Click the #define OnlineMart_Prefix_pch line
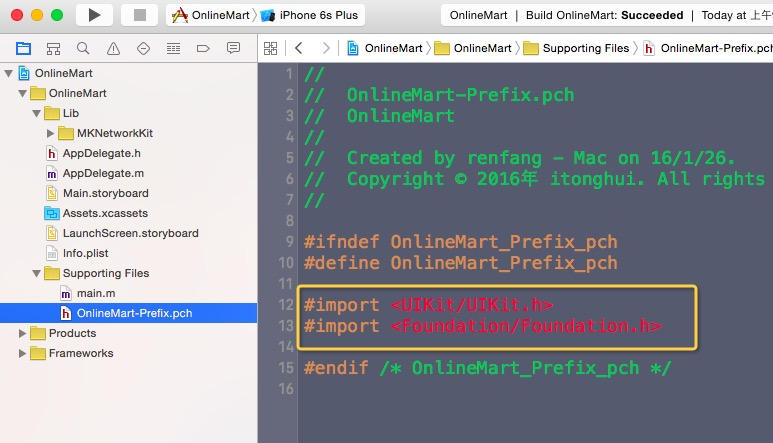 pos(460,263)
